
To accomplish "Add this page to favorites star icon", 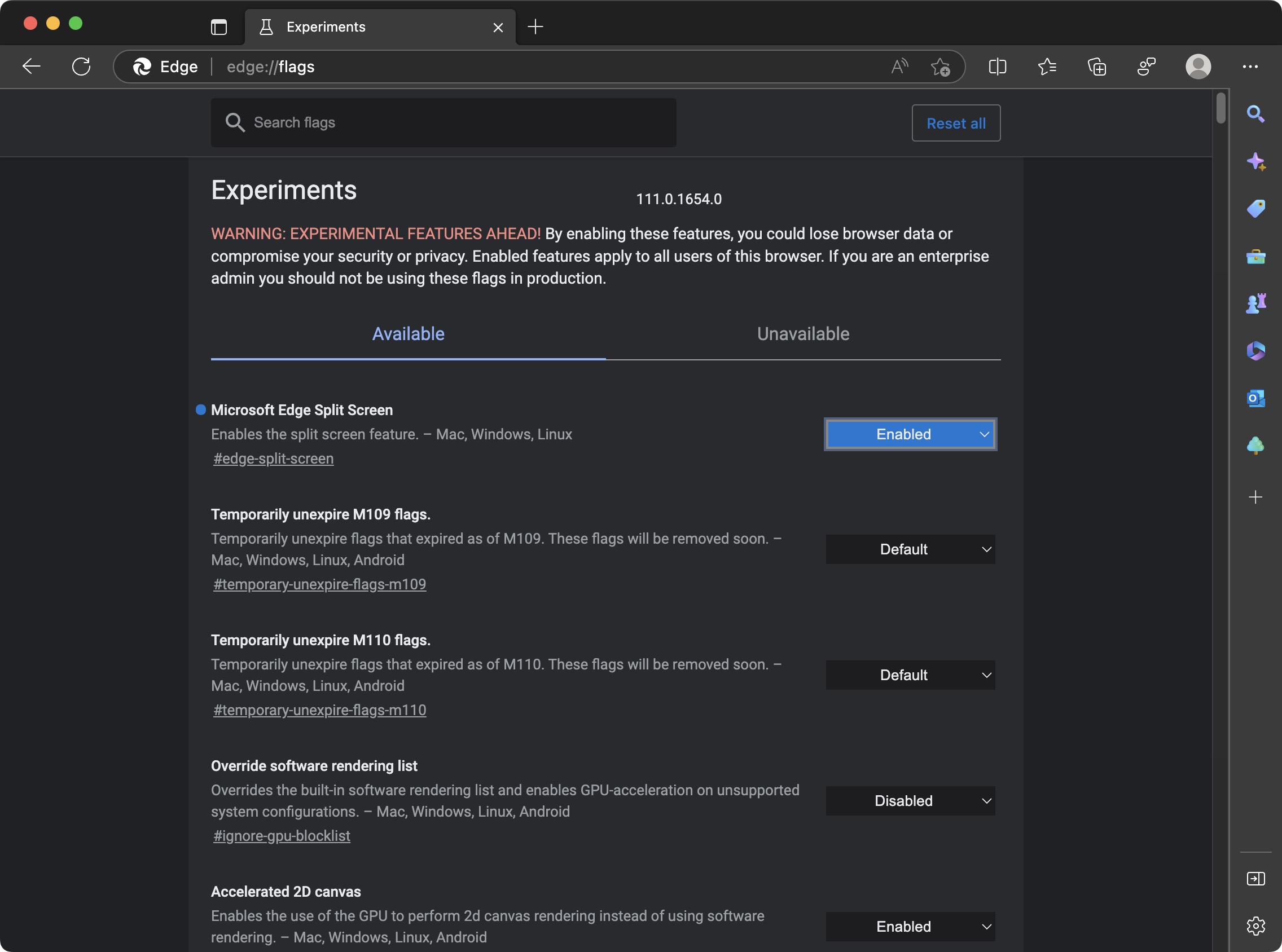I will click(940, 67).
